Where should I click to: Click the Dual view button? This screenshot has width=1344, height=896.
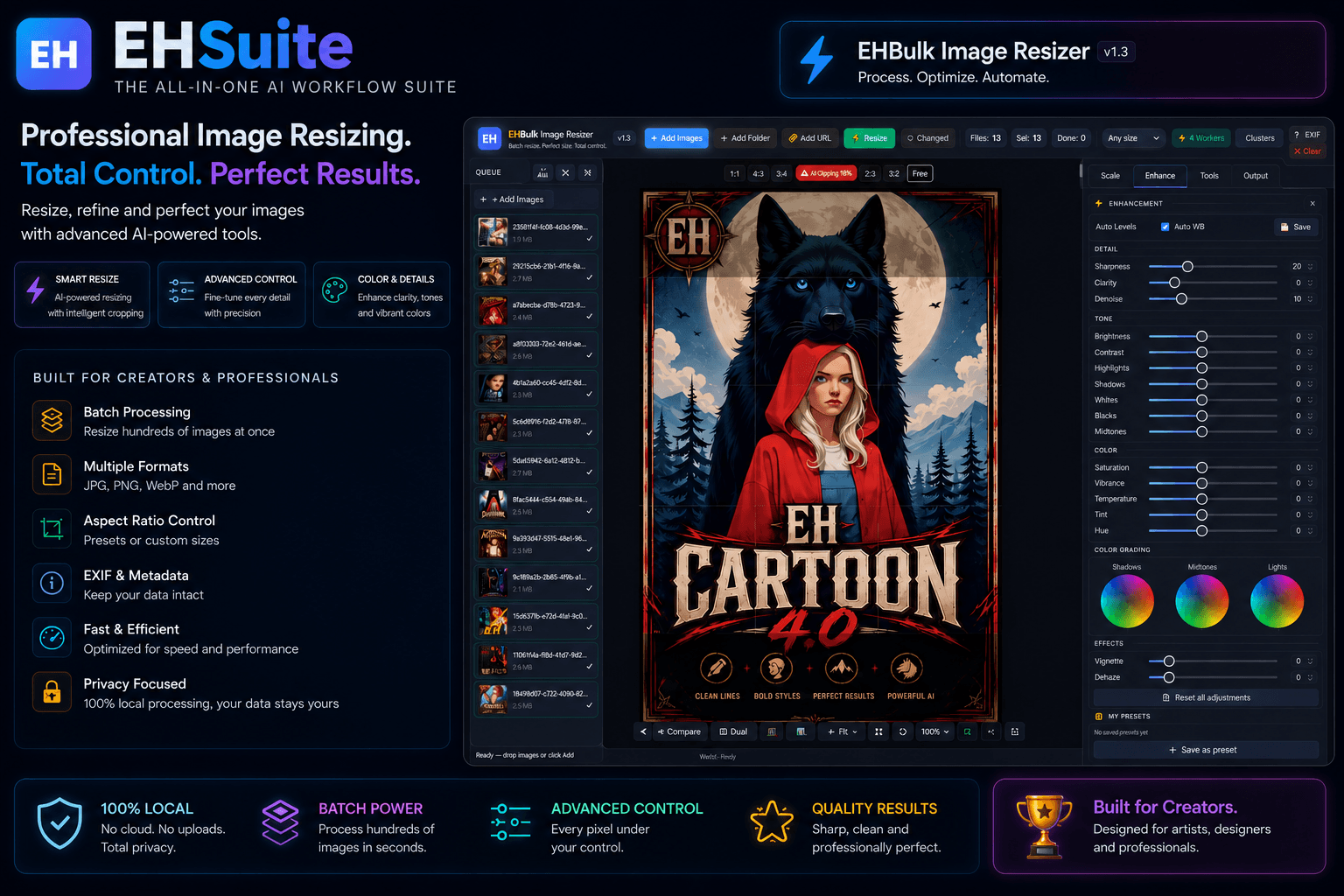tap(733, 731)
